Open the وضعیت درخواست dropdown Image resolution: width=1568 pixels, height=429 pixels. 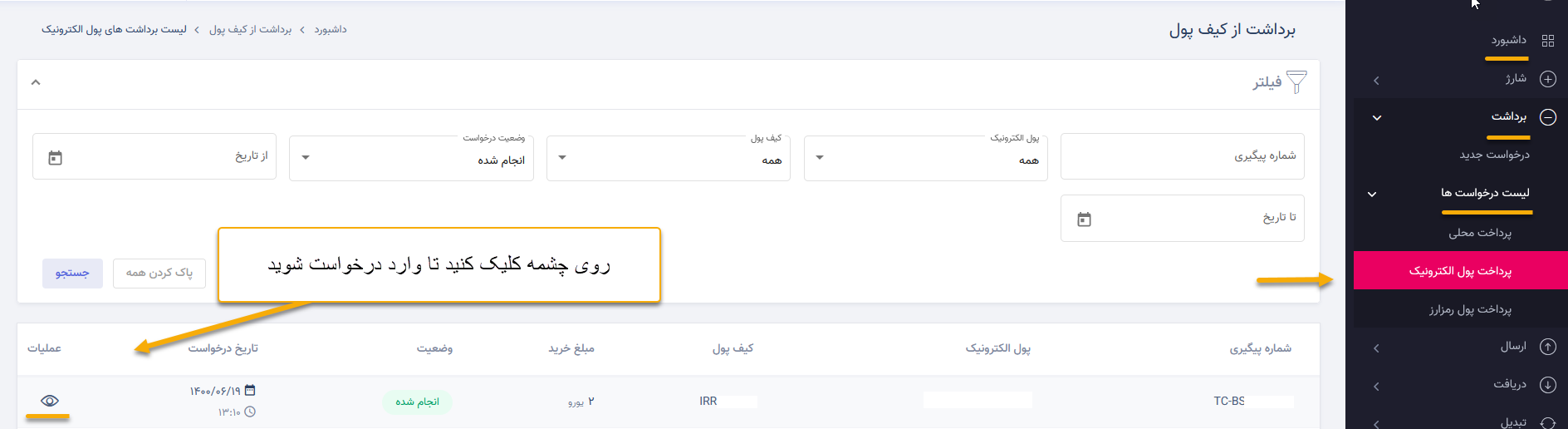click(x=411, y=157)
